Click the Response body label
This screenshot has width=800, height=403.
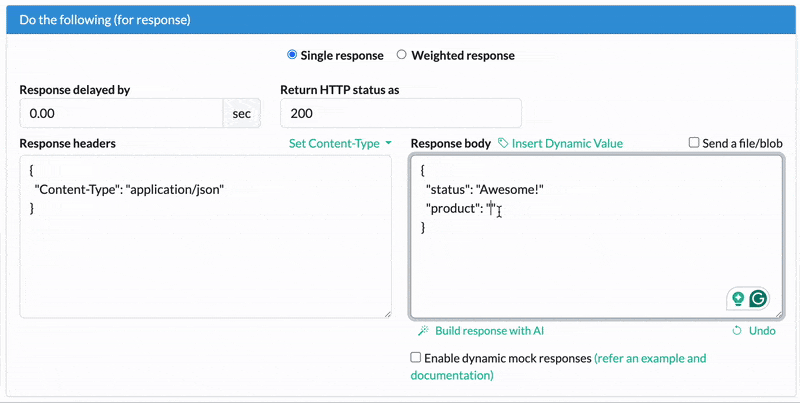tap(451, 143)
